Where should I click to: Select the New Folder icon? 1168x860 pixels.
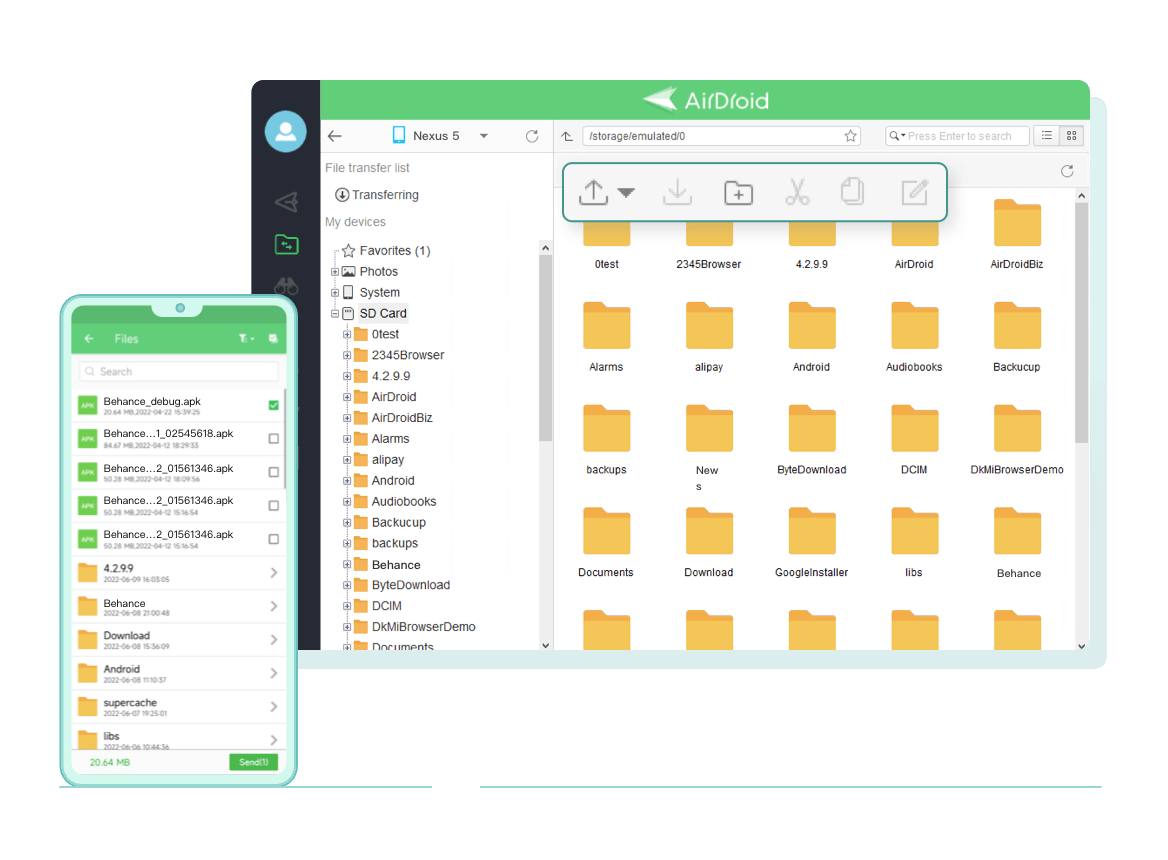[738, 192]
